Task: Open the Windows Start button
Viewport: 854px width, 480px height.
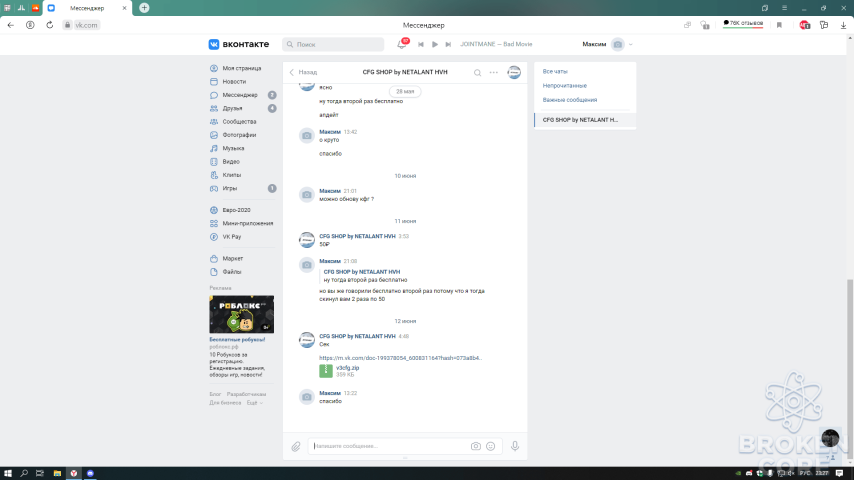Action: tap(8, 473)
